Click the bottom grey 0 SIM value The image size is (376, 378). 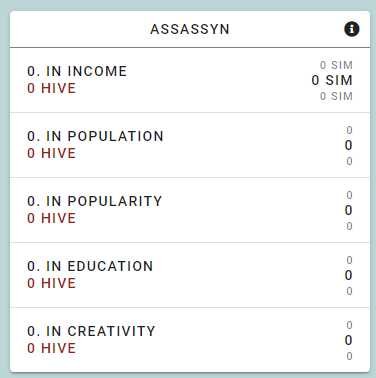pos(336,96)
